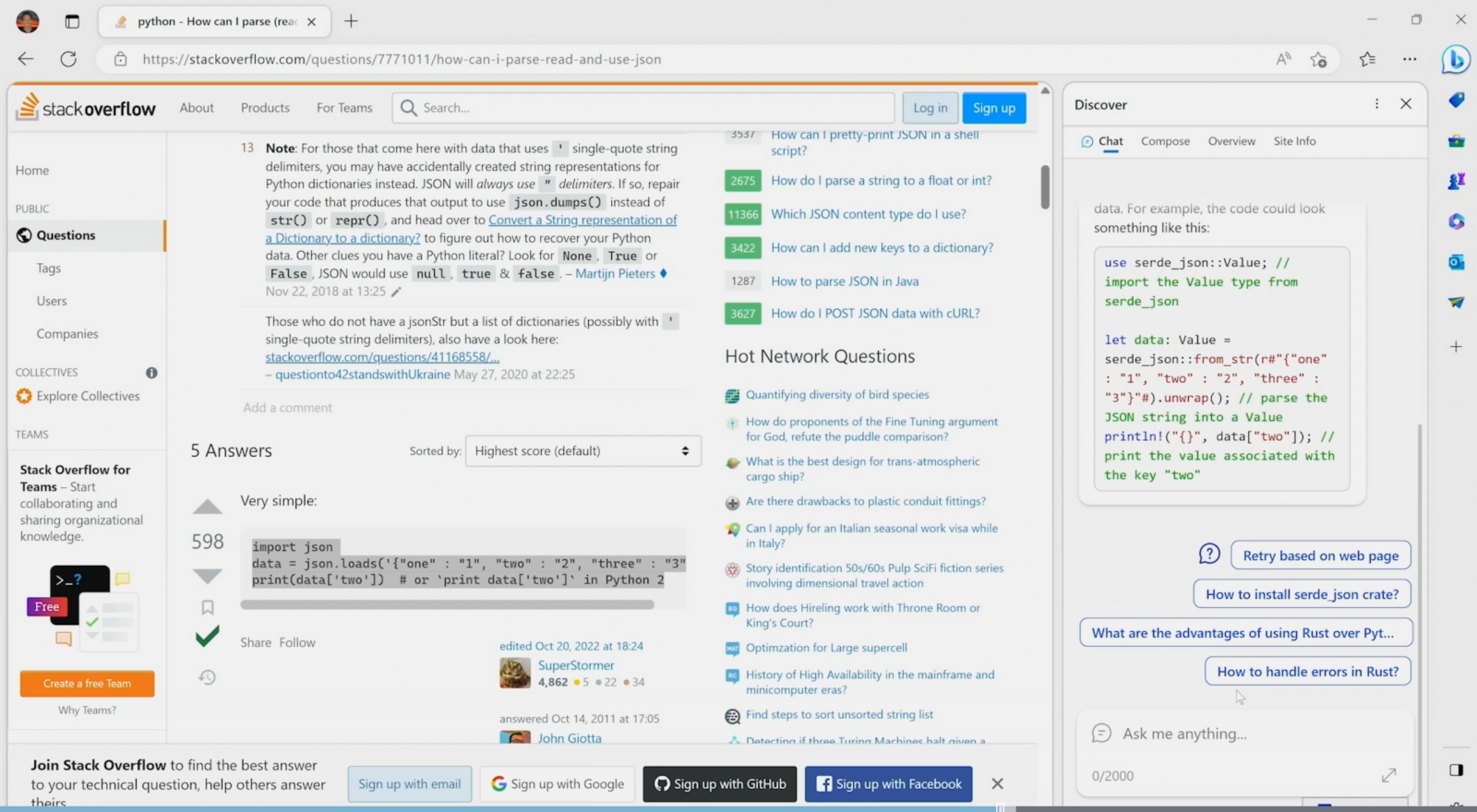Click the Stack Overflow logo

click(87, 107)
